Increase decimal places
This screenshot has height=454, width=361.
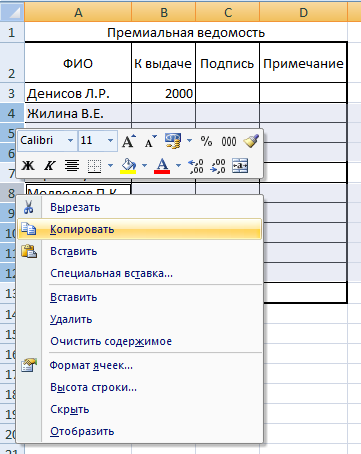[196, 166]
